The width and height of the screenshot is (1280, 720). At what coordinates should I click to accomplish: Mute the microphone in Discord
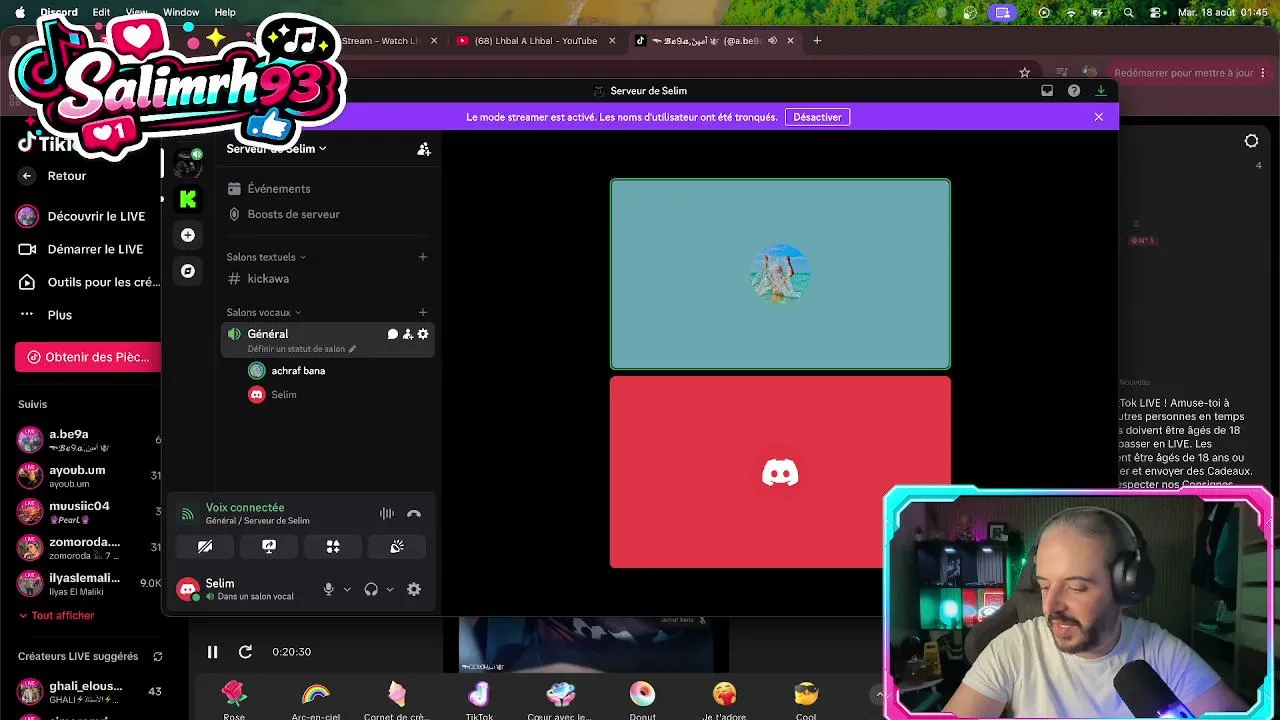pyautogui.click(x=328, y=590)
